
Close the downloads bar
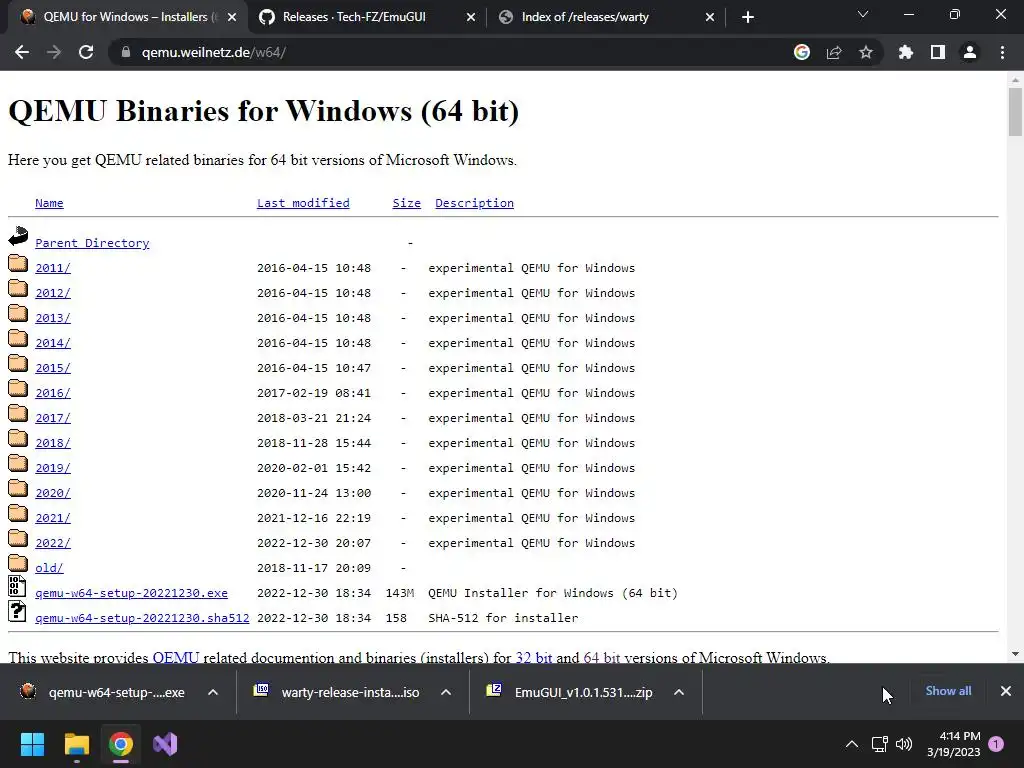(x=1006, y=691)
